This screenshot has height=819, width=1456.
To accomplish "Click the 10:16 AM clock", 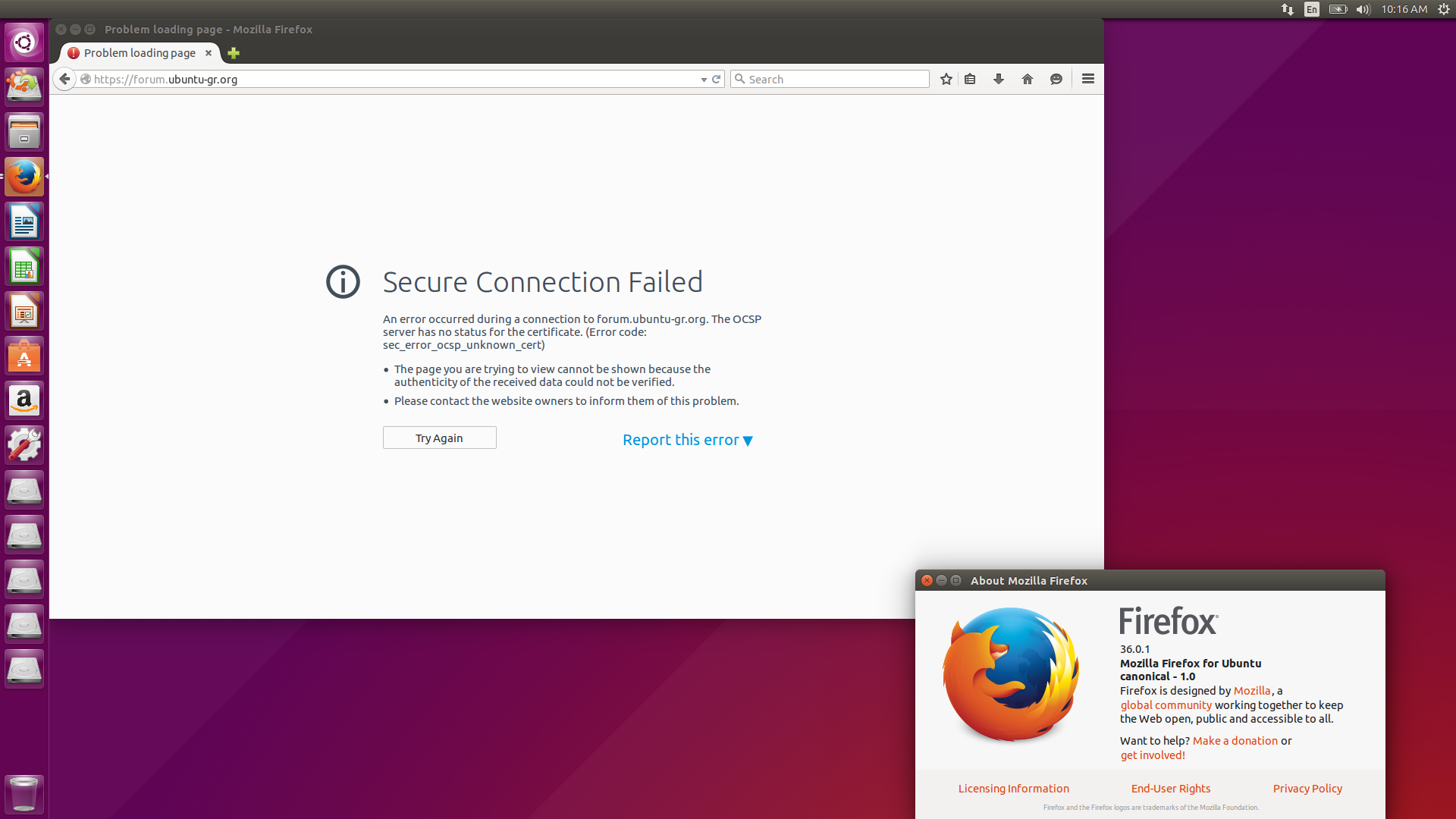I will pyautogui.click(x=1404, y=9).
